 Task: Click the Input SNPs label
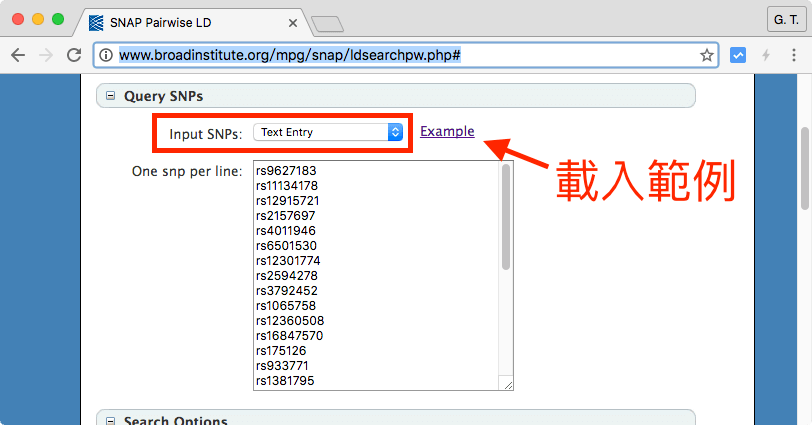coord(206,134)
